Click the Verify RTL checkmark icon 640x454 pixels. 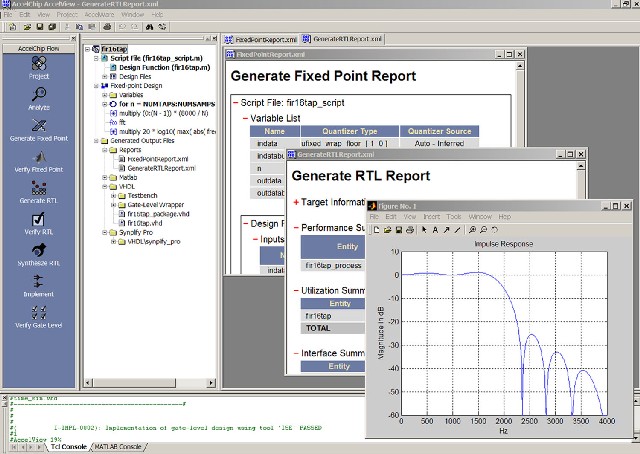point(38,219)
